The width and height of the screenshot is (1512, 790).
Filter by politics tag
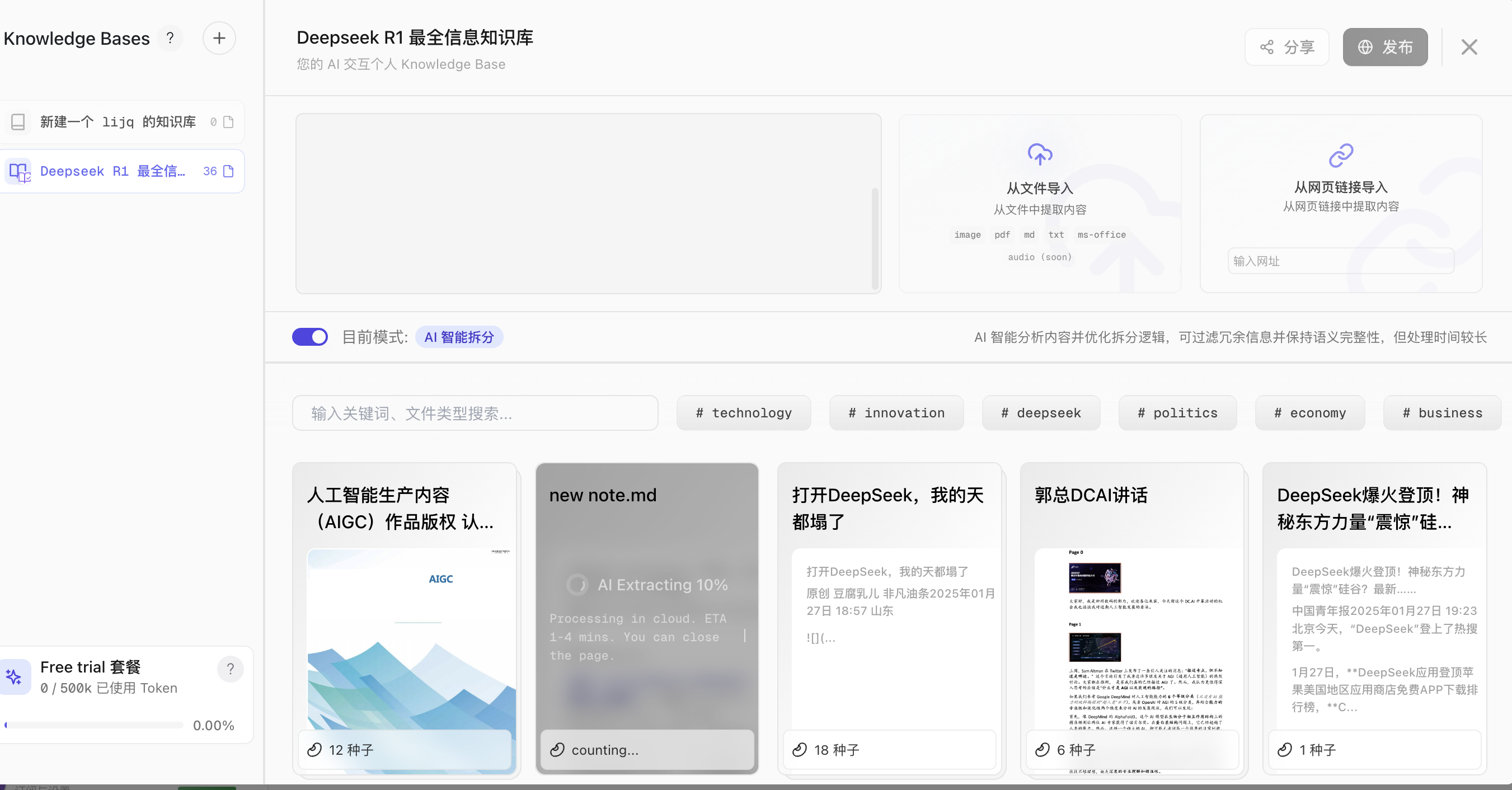coord(1177,413)
